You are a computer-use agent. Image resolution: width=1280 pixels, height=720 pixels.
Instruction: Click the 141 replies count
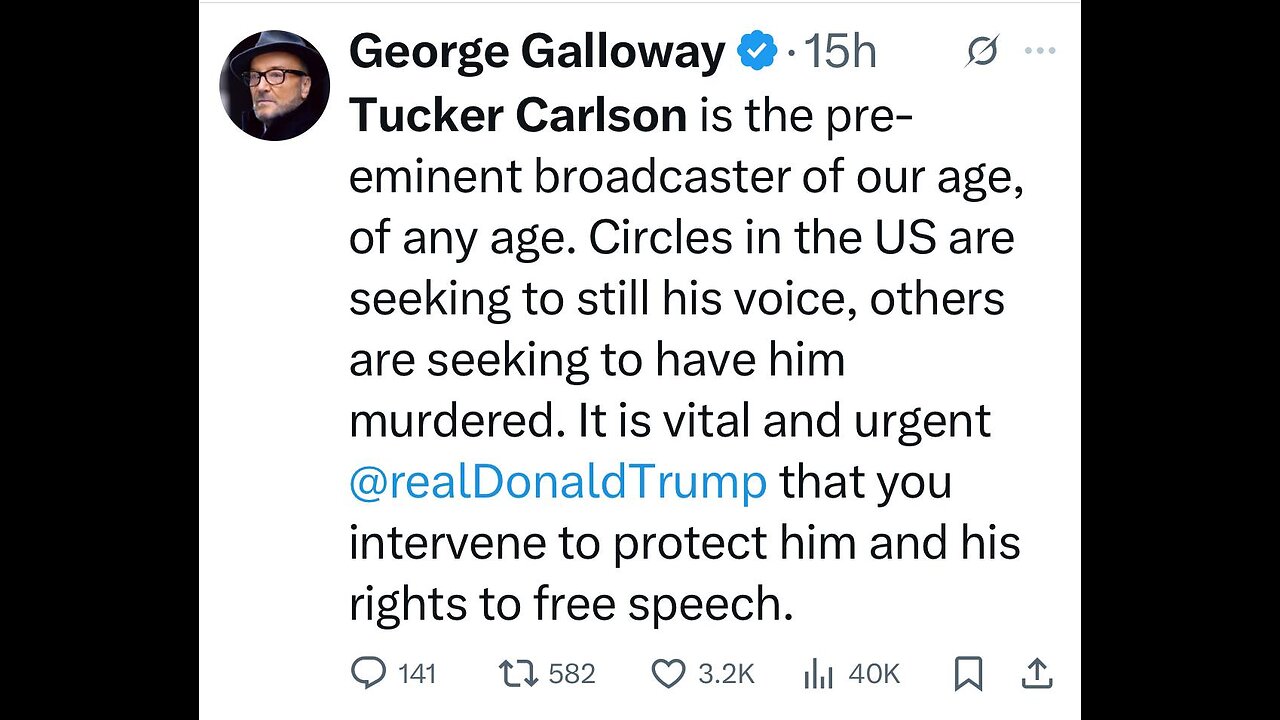417,675
